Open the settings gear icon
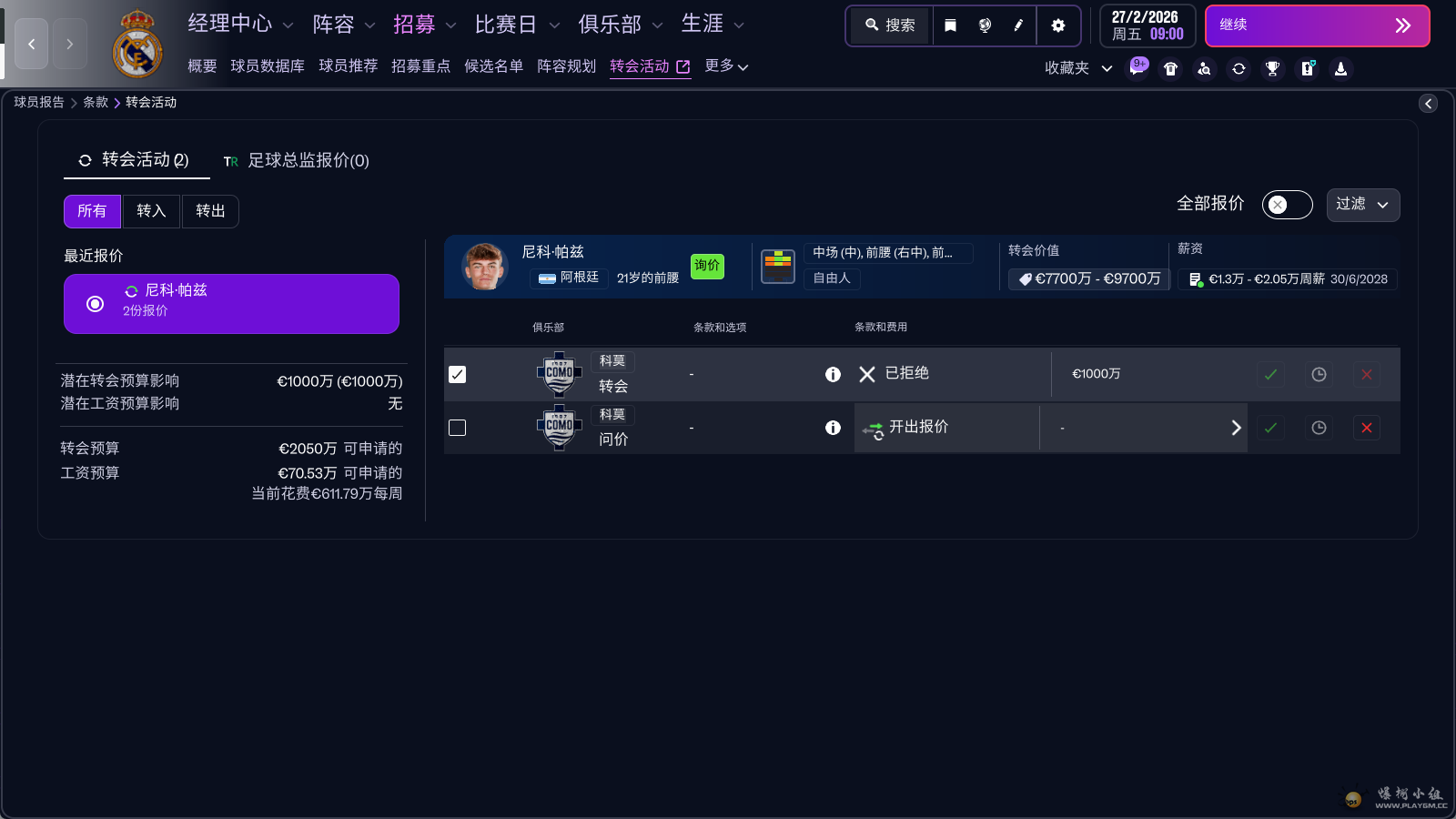The height and width of the screenshot is (819, 1456). click(x=1058, y=25)
